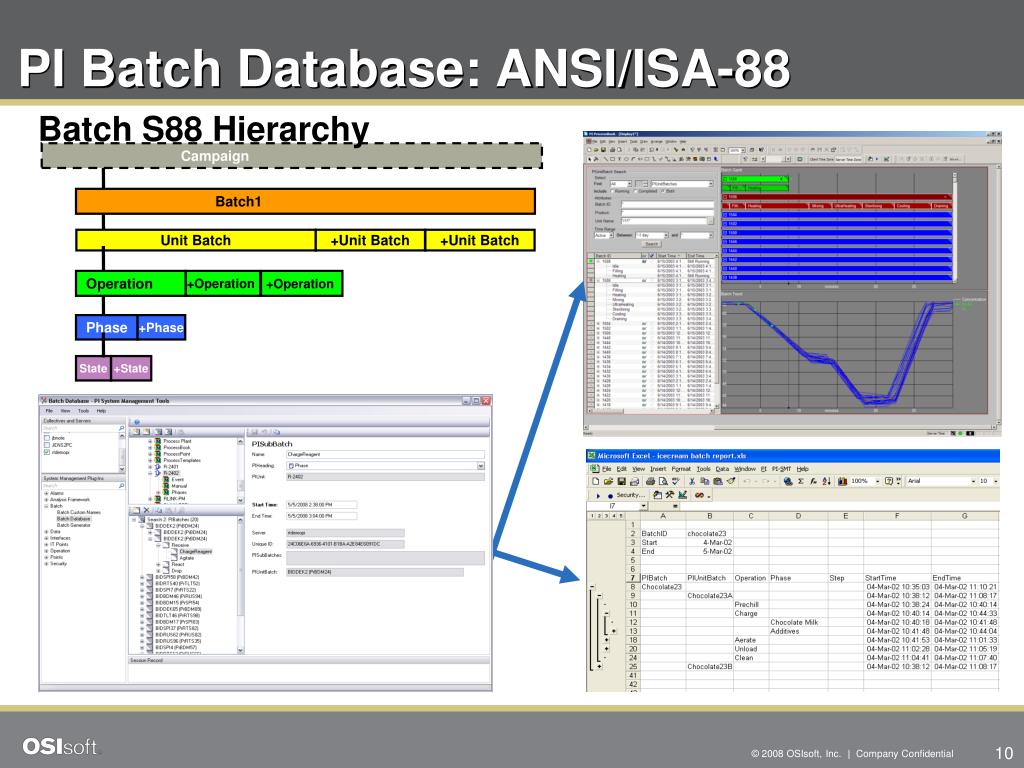Open View menu in PI System Management Tools

pyautogui.click(x=65, y=411)
